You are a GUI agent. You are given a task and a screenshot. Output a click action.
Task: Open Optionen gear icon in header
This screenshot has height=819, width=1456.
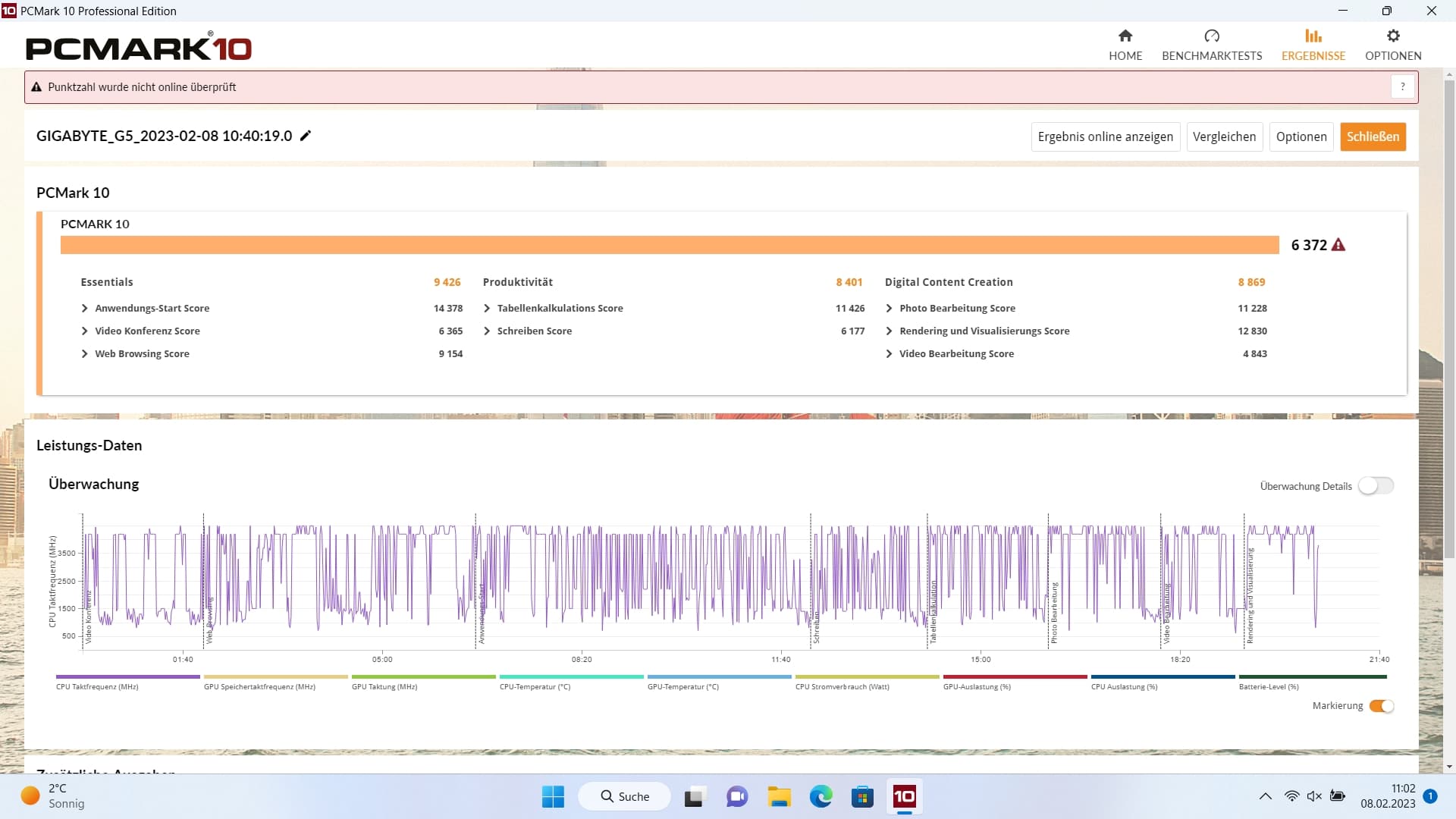tap(1392, 36)
